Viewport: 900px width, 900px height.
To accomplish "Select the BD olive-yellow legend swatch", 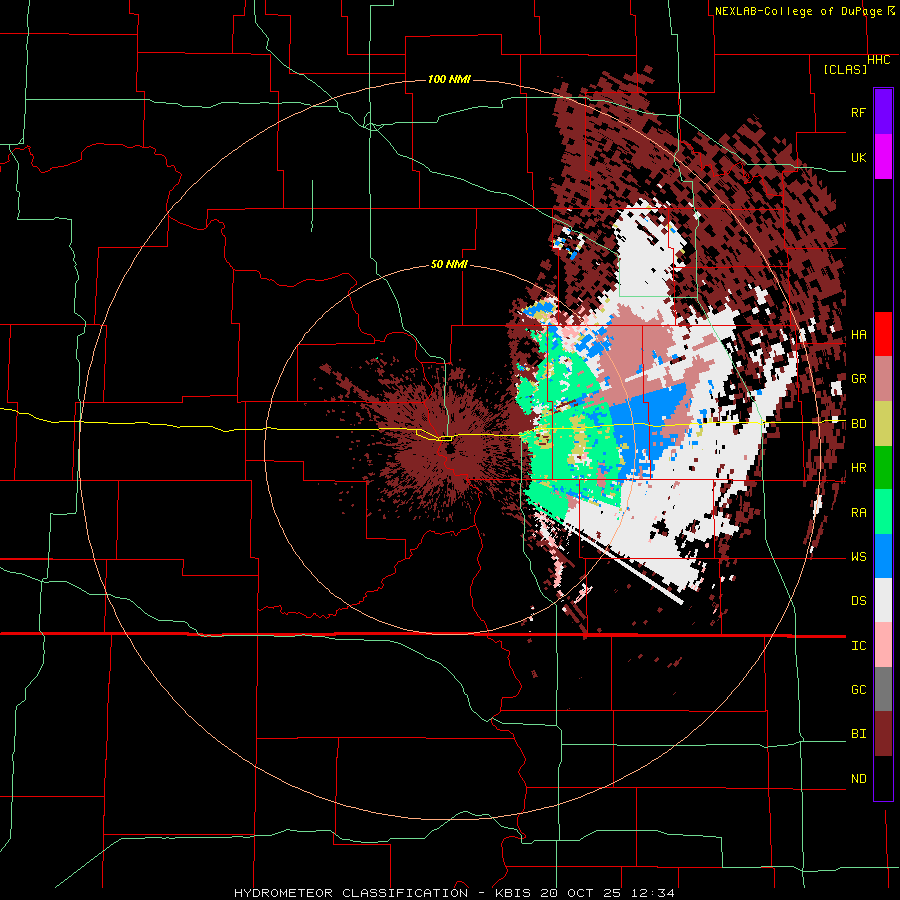I will click(x=883, y=424).
